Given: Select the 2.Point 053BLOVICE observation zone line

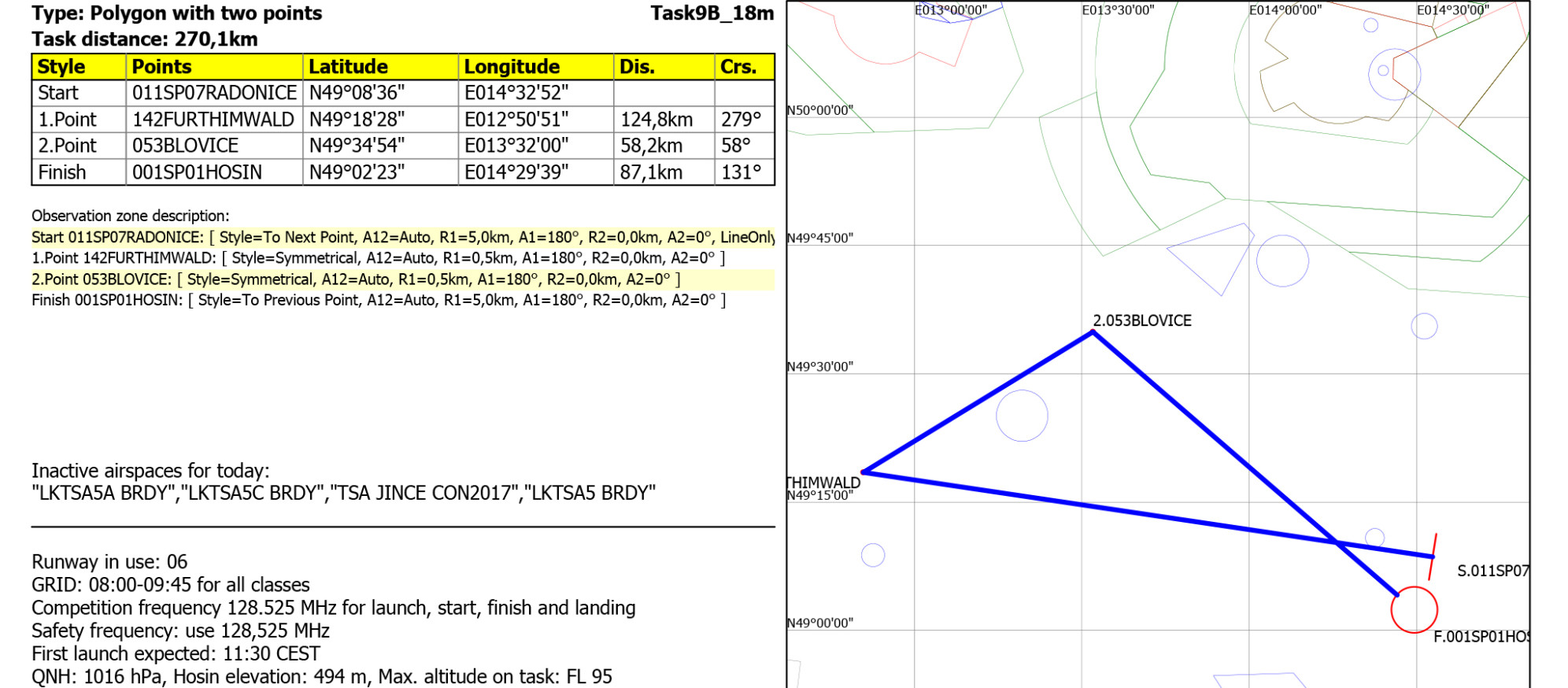Looking at the screenshot, I should (x=356, y=279).
